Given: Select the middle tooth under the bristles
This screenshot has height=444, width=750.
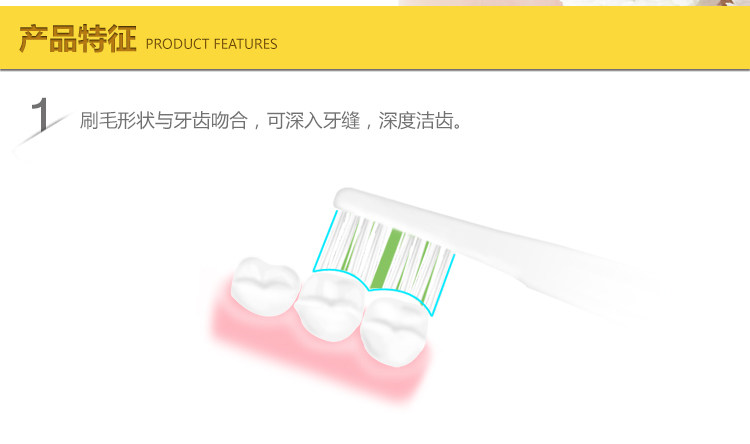Looking at the screenshot, I should coord(330,306).
